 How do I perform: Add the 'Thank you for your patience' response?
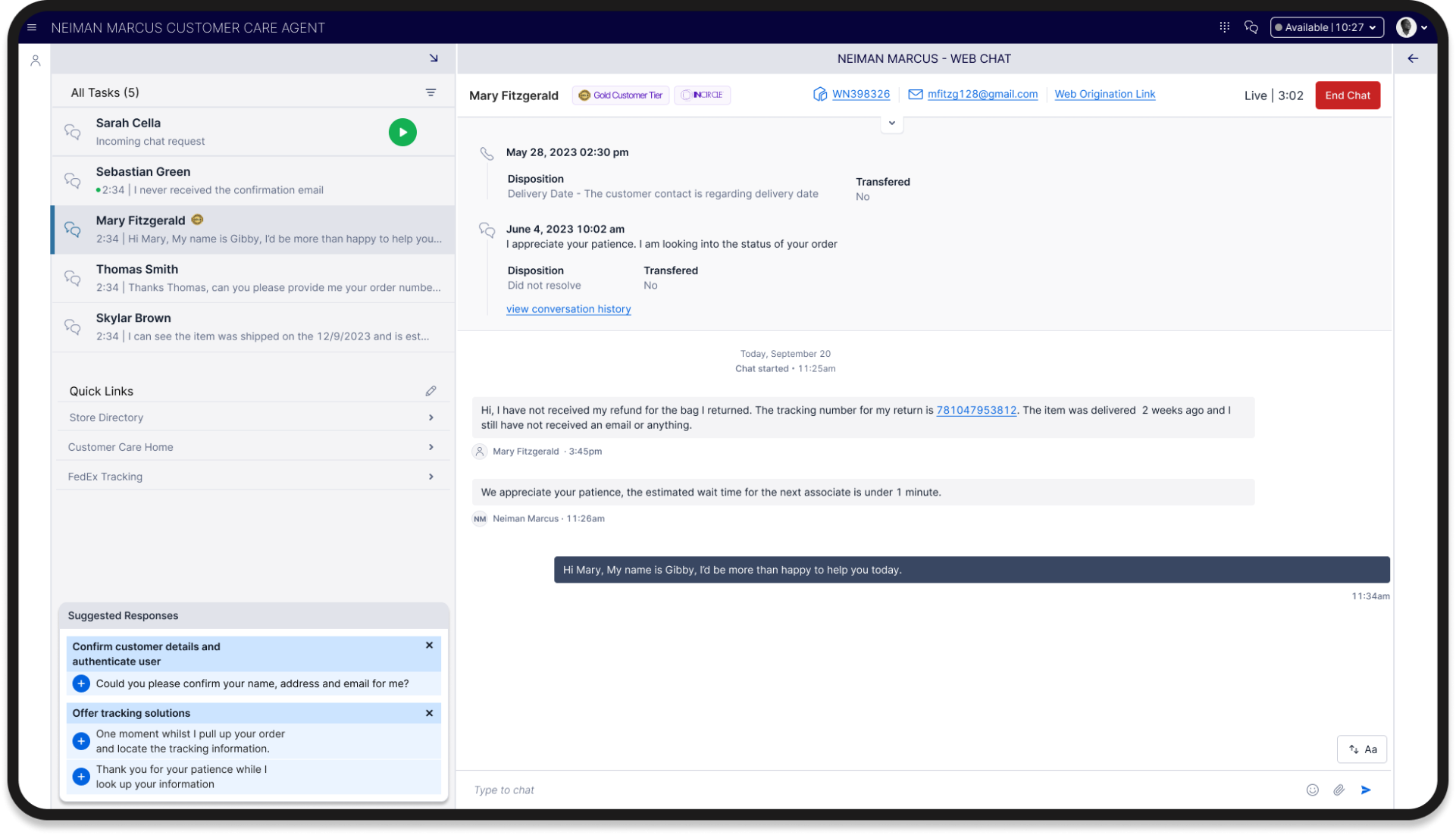(81, 777)
